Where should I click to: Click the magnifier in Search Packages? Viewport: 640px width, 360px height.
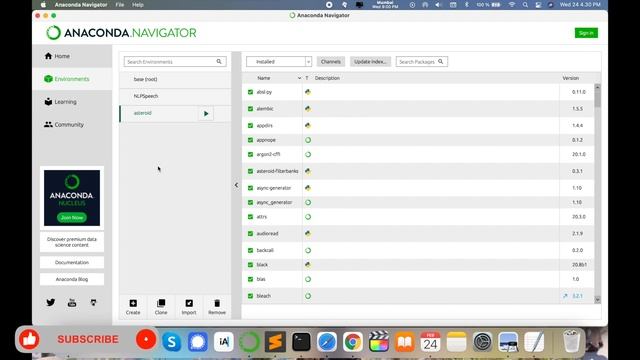pyautogui.click(x=440, y=62)
